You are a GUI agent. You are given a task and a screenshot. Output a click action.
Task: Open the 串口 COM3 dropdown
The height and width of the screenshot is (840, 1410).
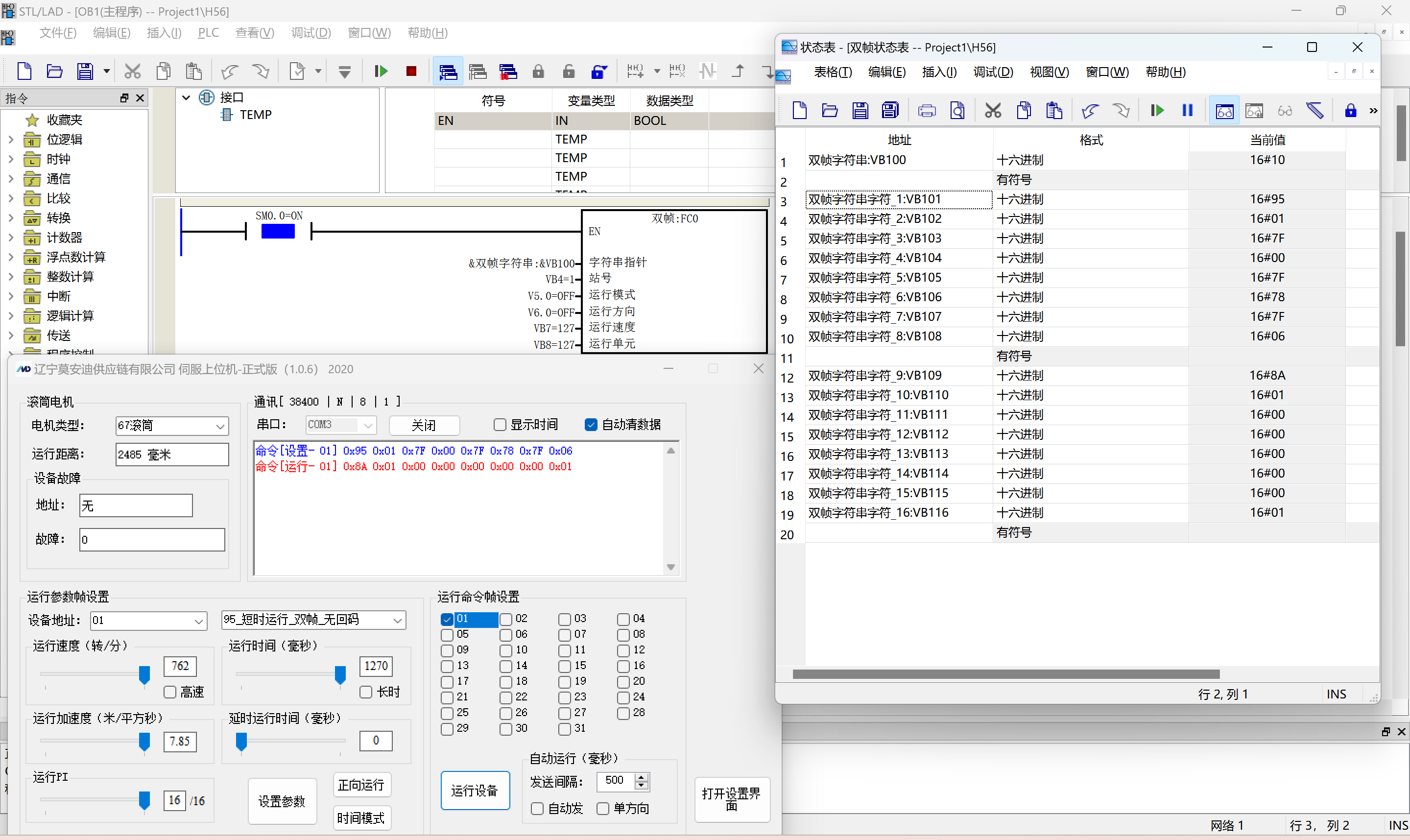click(340, 425)
